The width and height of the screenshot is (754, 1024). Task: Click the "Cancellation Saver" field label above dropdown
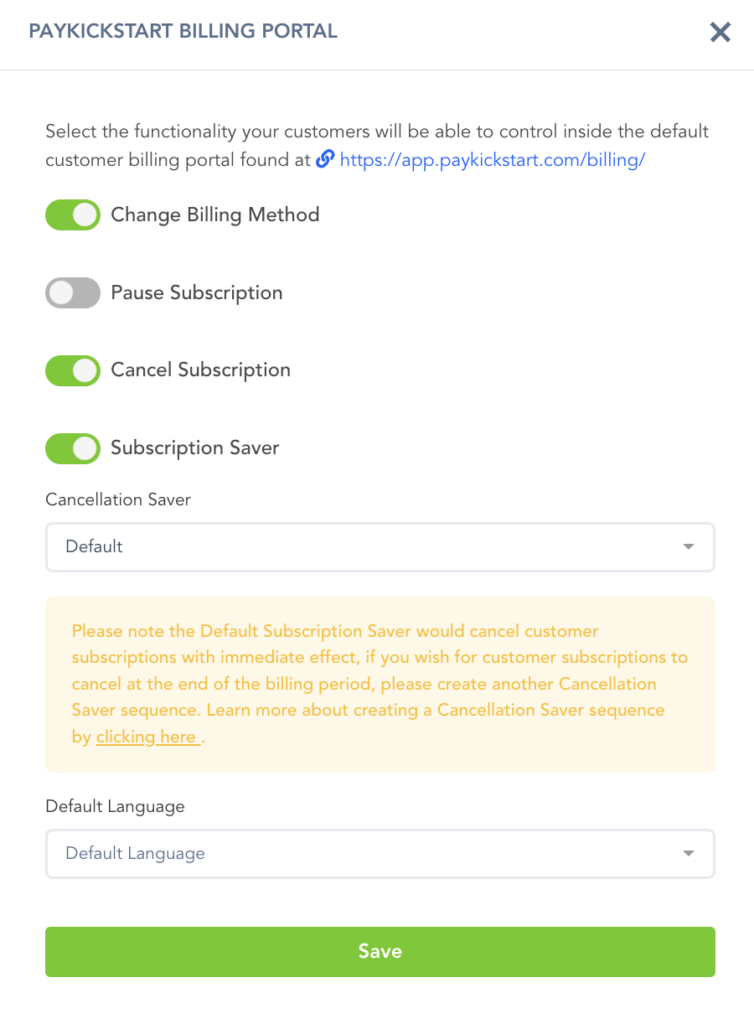[x=118, y=499]
